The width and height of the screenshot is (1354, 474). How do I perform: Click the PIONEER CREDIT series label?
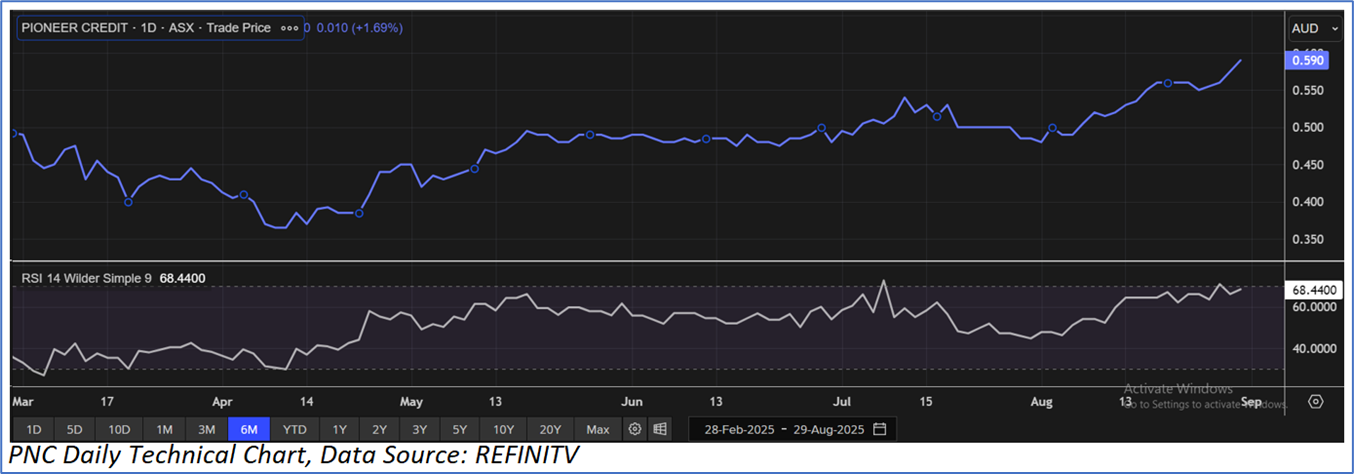point(146,28)
